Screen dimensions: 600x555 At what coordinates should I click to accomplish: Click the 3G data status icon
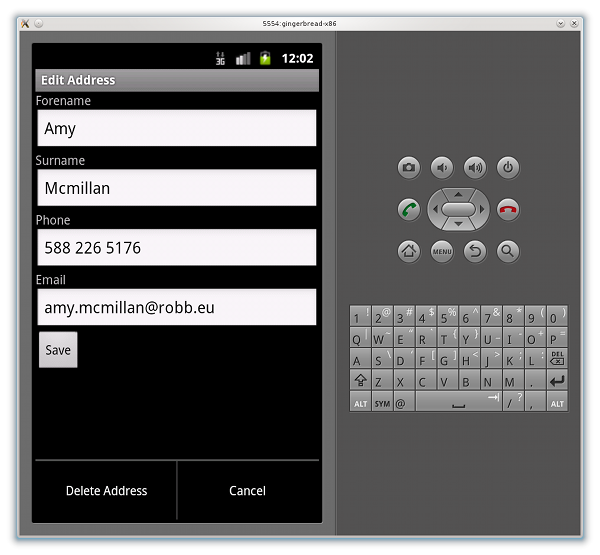pos(220,58)
